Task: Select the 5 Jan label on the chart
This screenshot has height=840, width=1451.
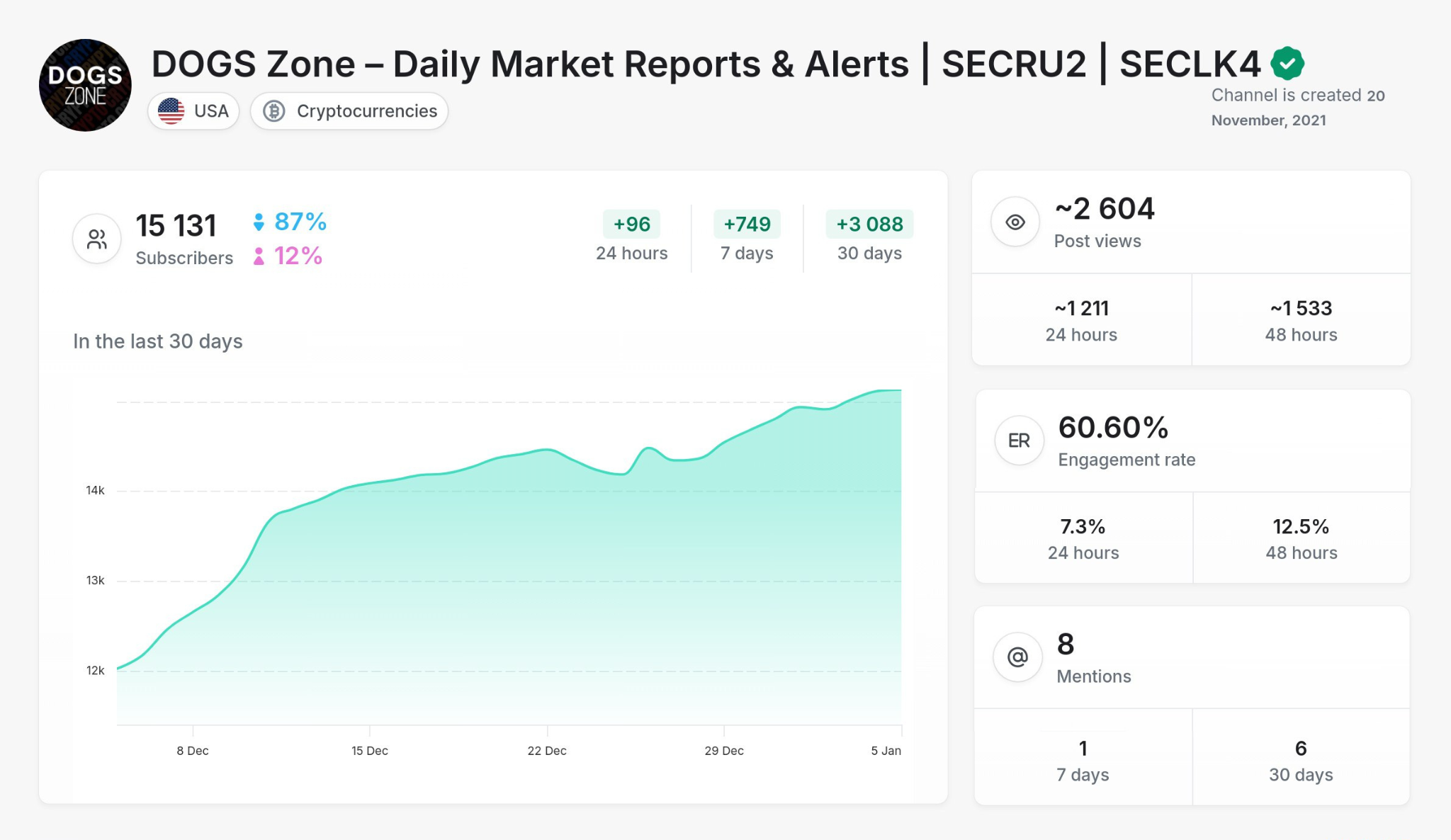Action: tap(886, 751)
